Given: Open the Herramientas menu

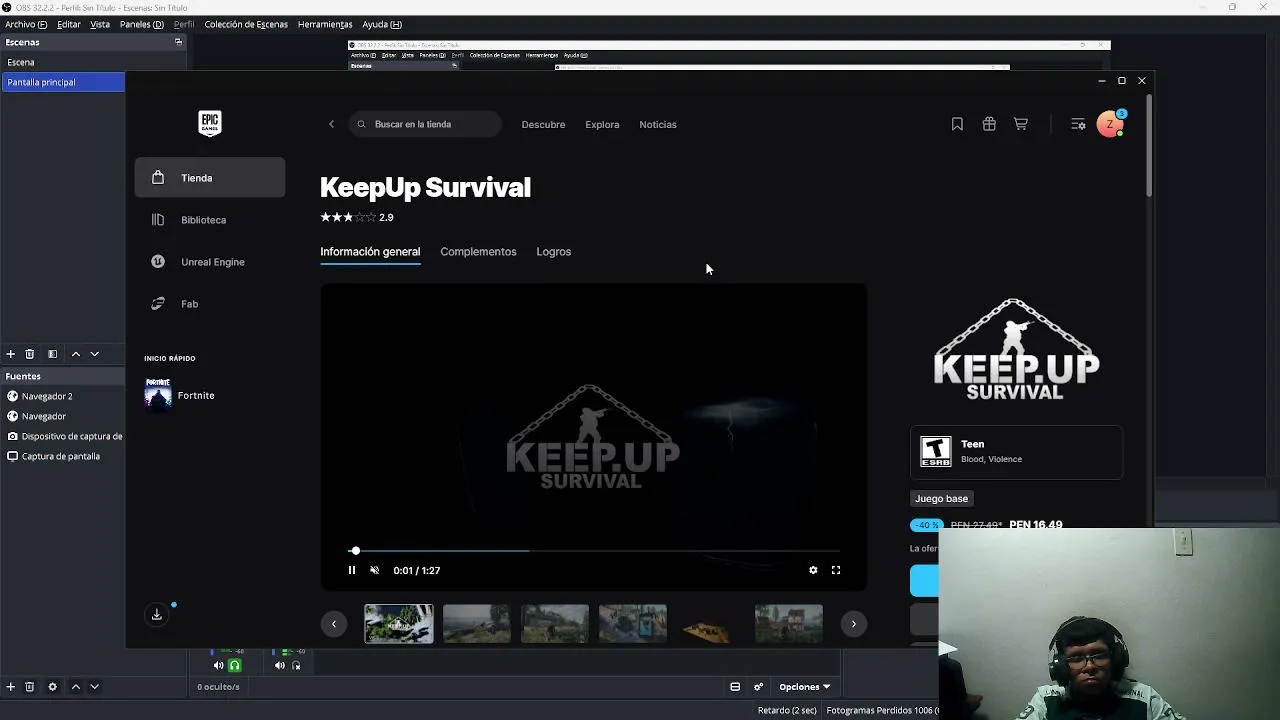Looking at the screenshot, I should click(x=325, y=24).
